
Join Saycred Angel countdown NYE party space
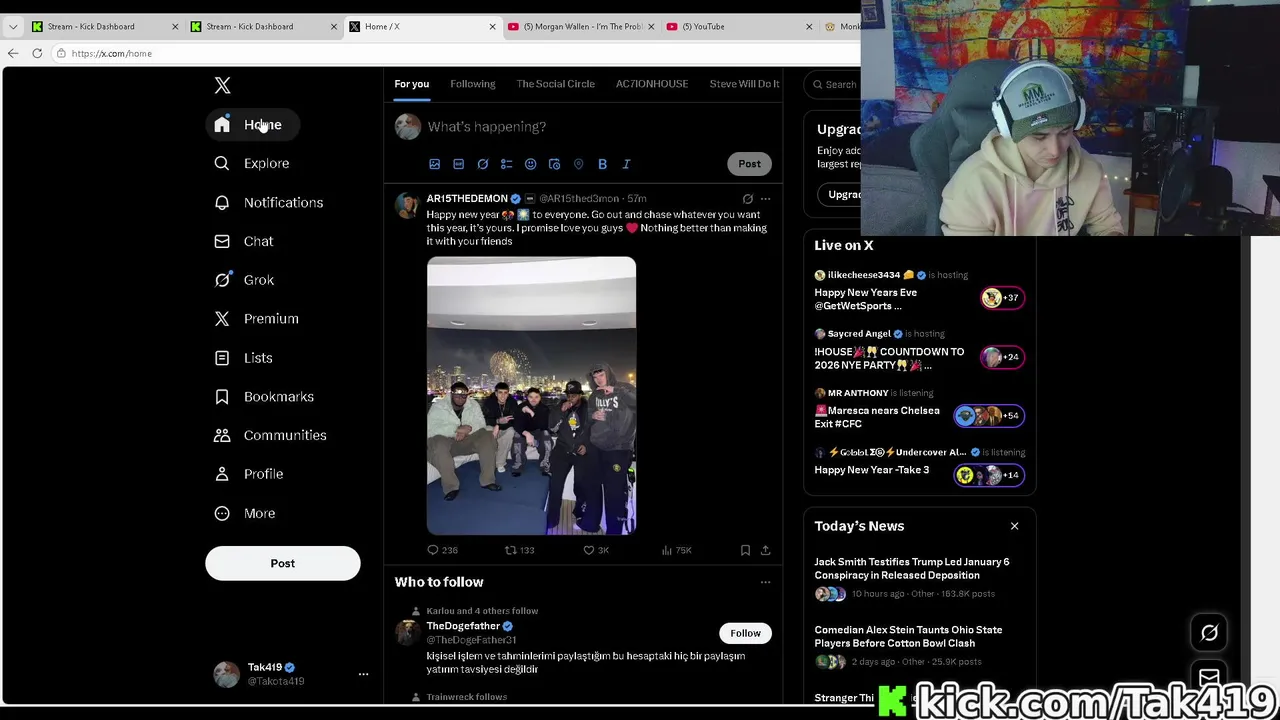(x=918, y=352)
